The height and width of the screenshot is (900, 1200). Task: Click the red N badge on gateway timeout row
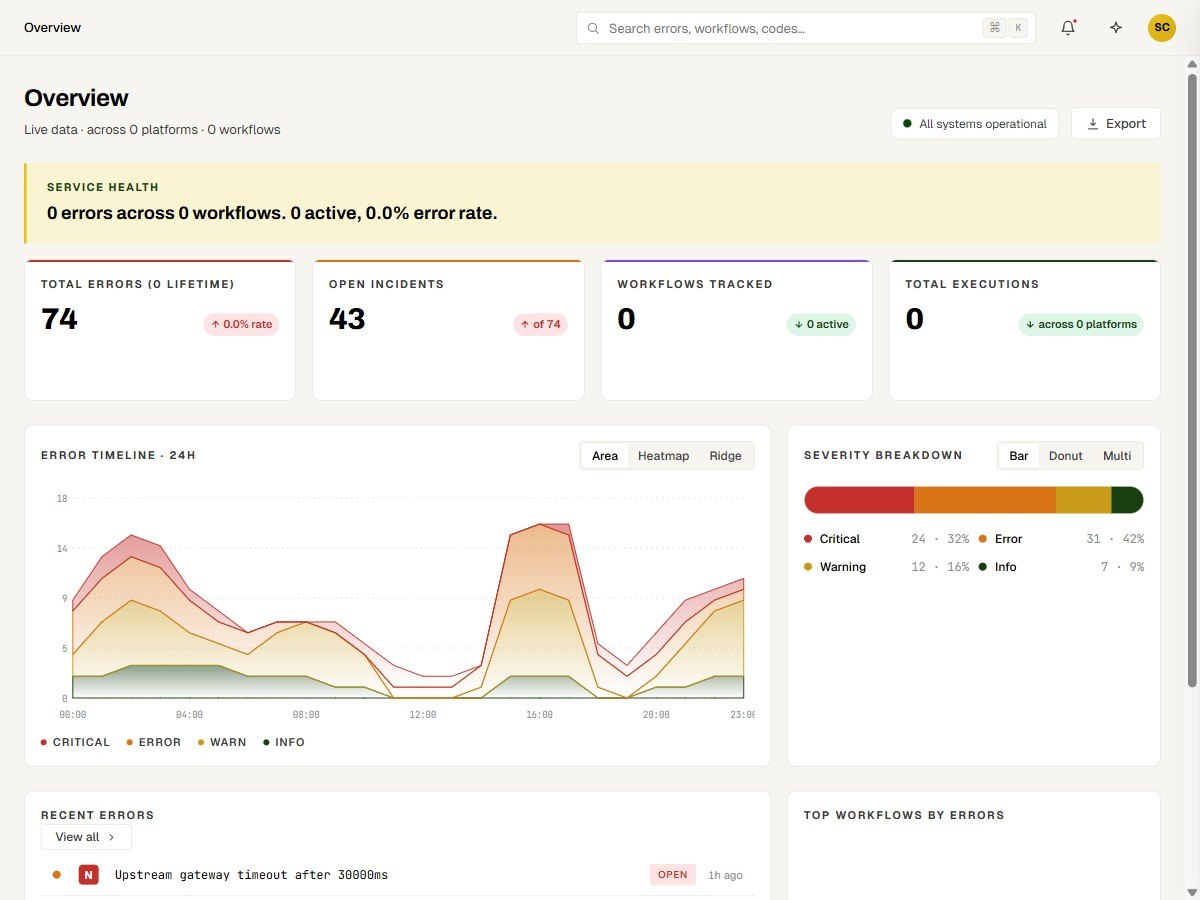tap(89, 875)
